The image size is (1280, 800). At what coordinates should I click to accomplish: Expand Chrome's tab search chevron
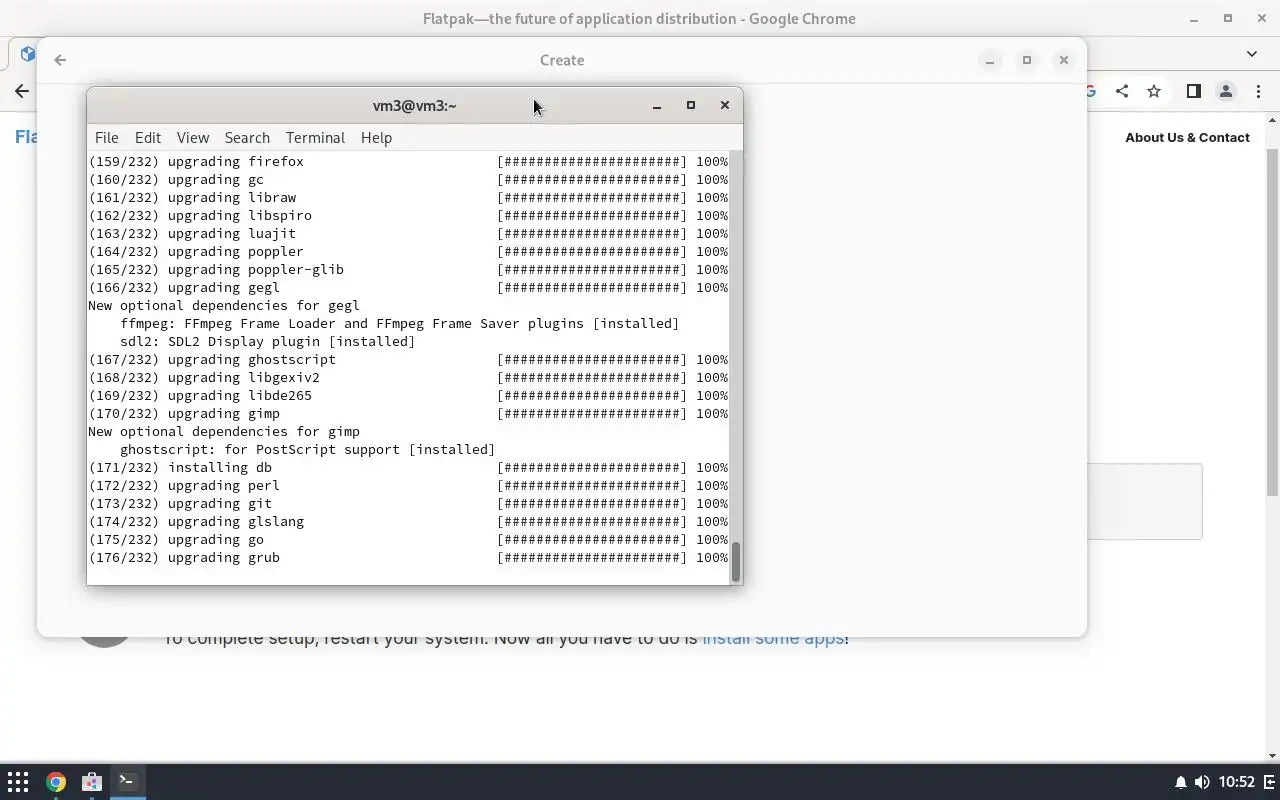(x=1252, y=54)
